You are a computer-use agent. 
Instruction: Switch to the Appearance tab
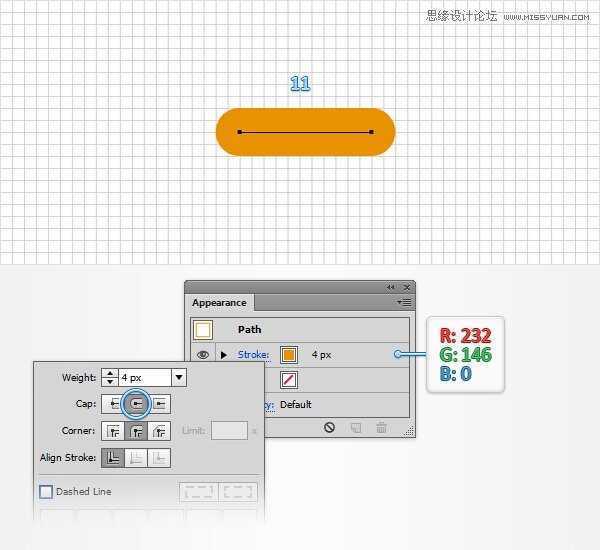[x=219, y=303]
